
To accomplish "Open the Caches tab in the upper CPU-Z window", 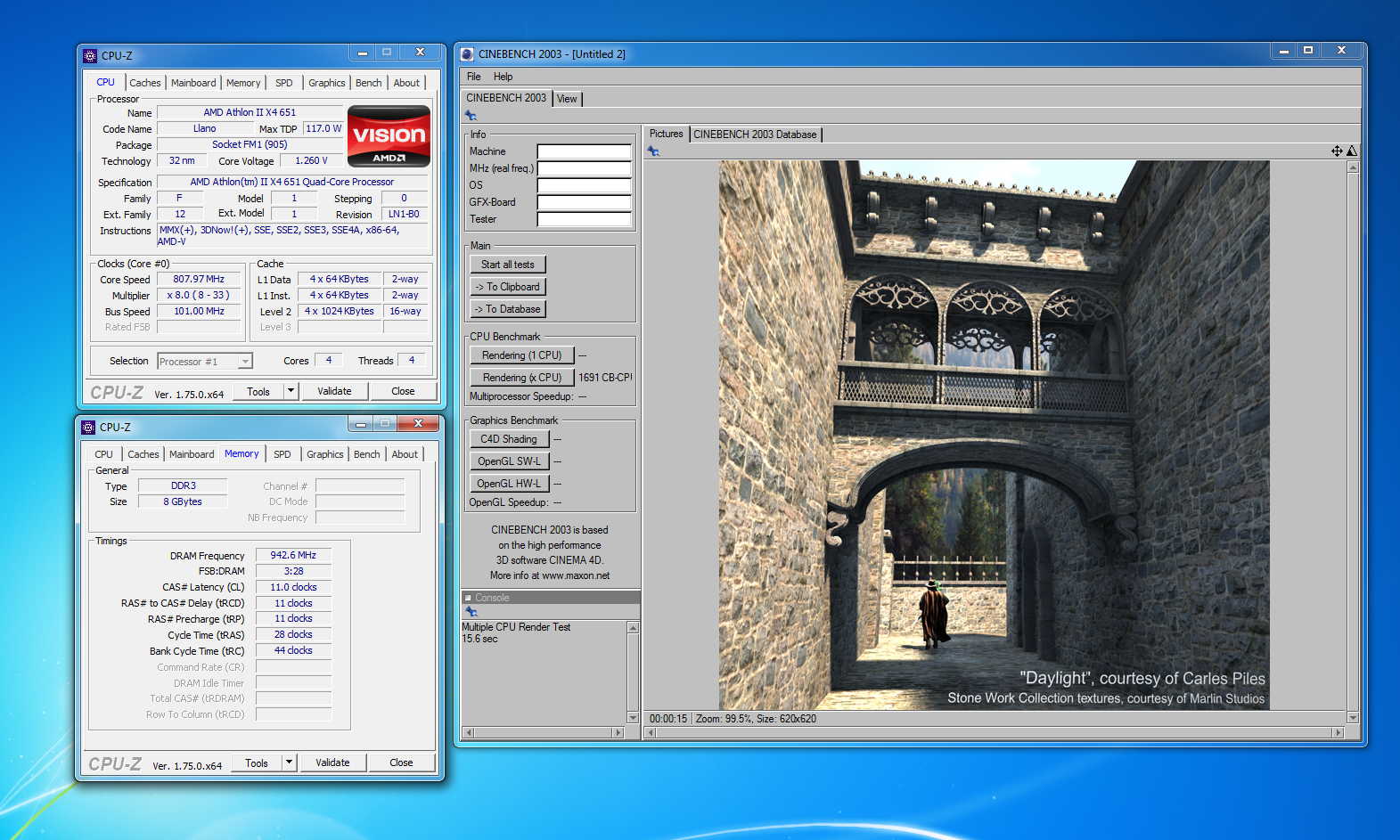I will 145,83.
